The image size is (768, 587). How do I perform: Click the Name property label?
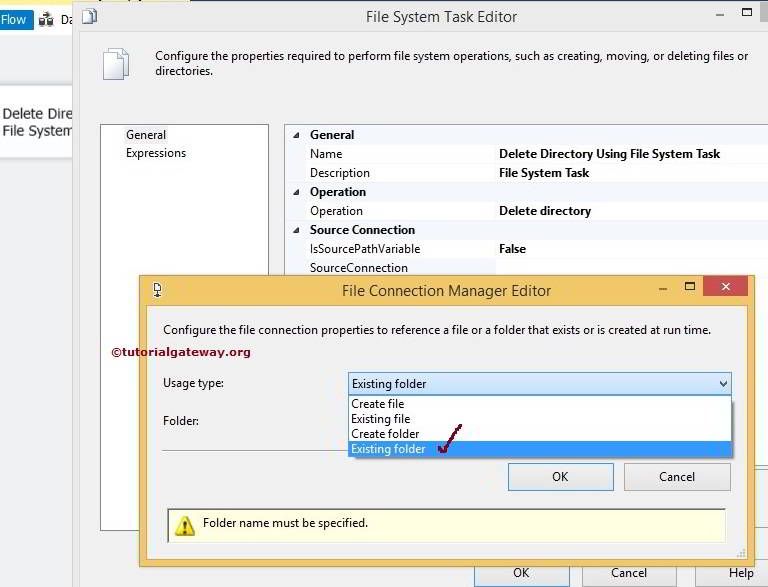[x=326, y=154]
